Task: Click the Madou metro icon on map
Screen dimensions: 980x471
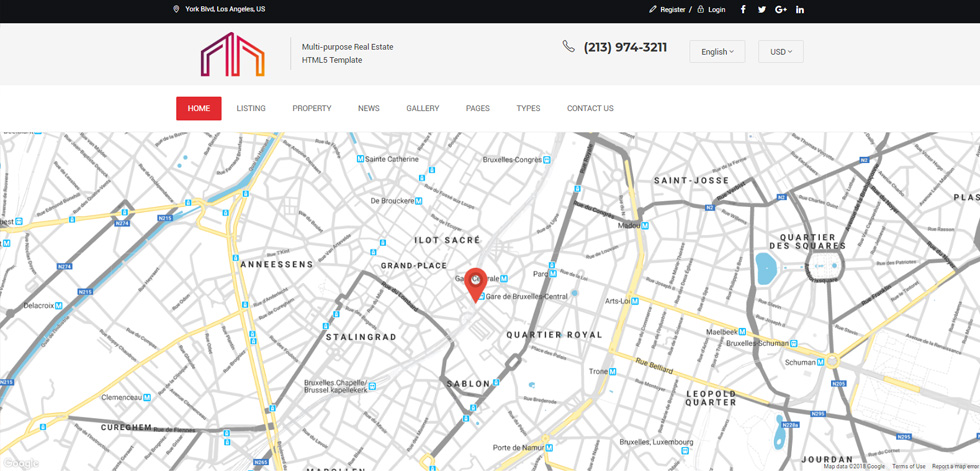Action: click(x=644, y=226)
